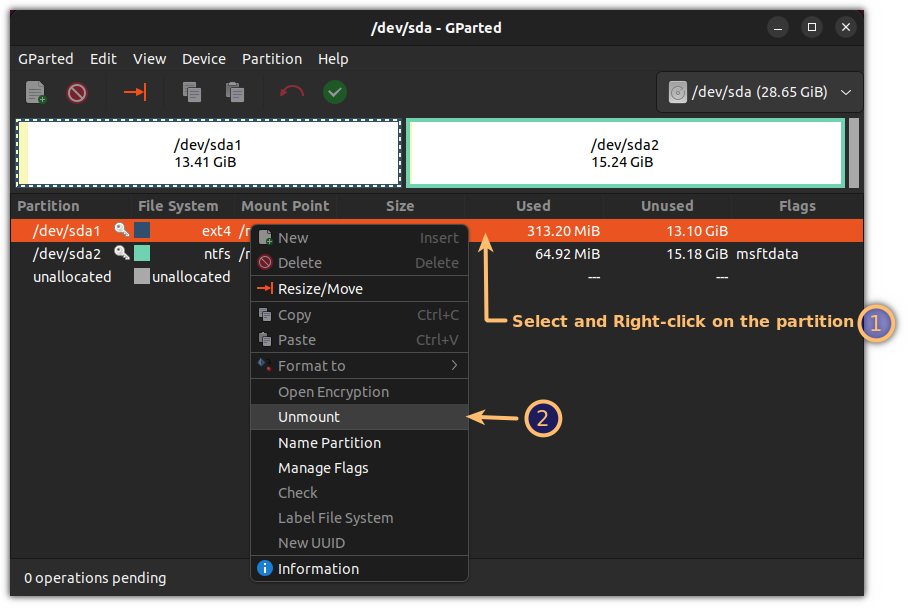Viewport: 908px width, 608px height.
Task: Click the Paste partition toolbar icon
Action: click(235, 91)
